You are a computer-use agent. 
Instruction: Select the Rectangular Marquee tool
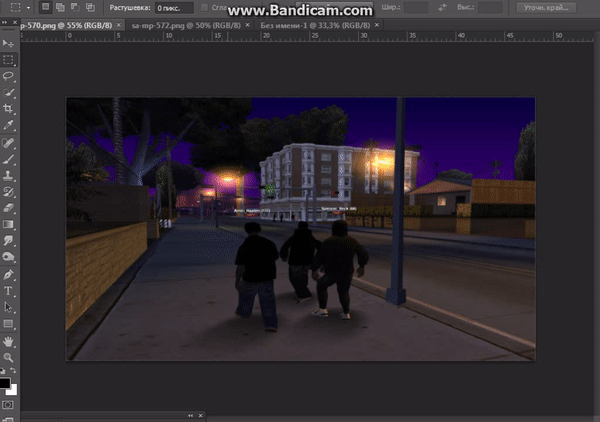point(8,60)
